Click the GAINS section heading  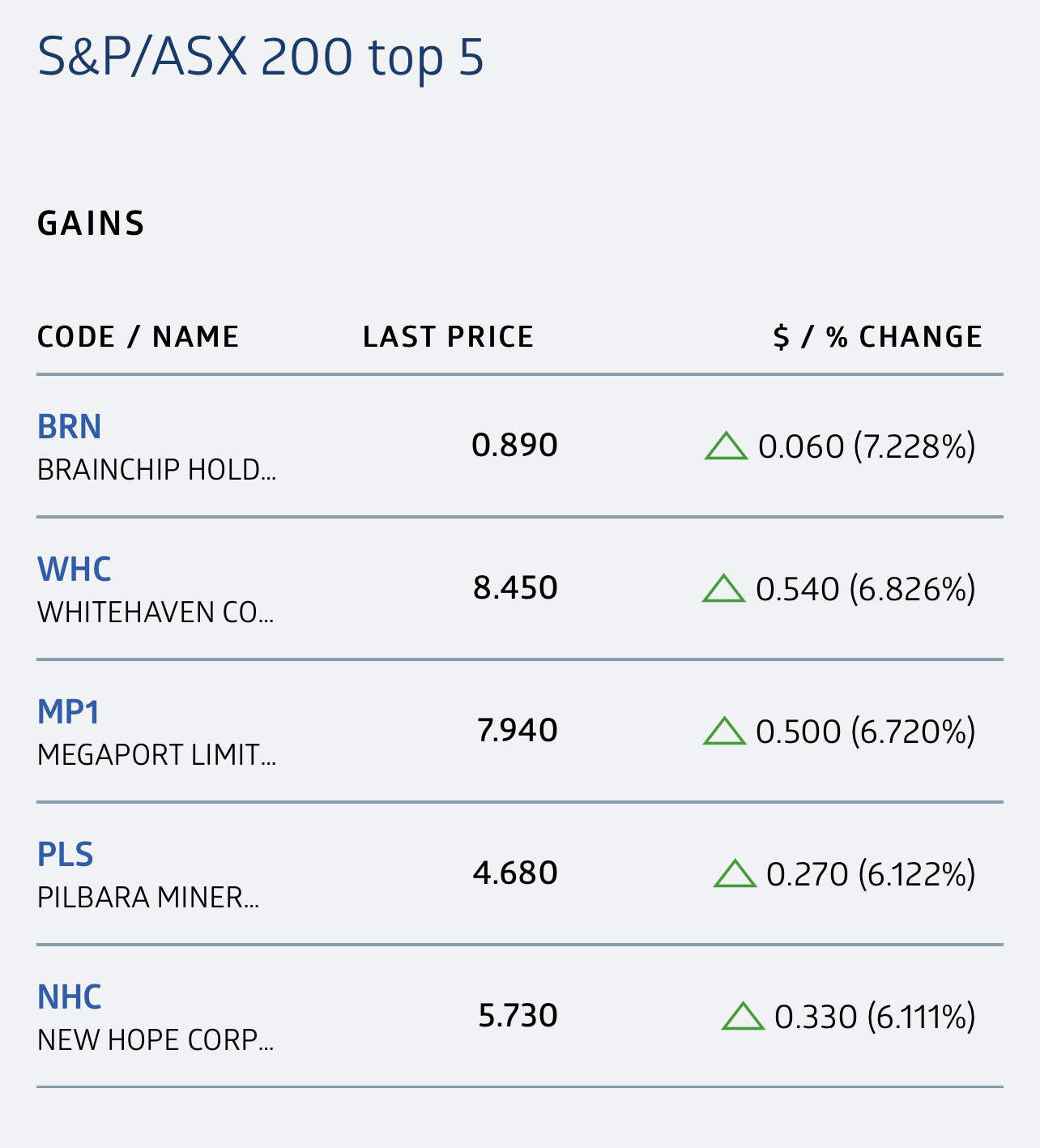92,224
